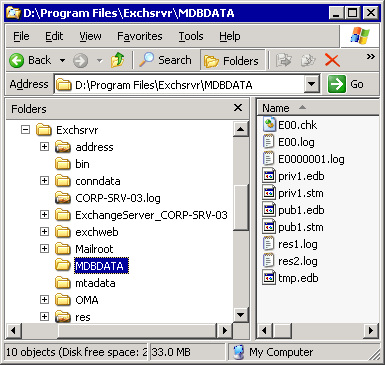Click the title bar folder icon

(13, 13)
